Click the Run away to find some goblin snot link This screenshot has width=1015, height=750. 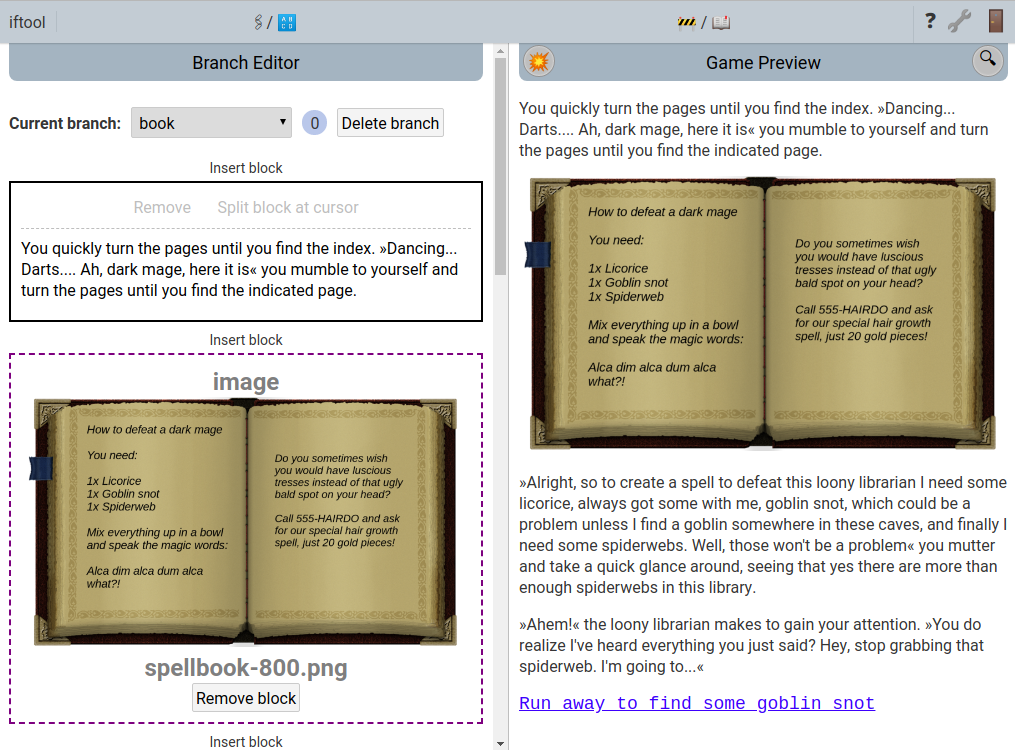pyautogui.click(x=697, y=703)
